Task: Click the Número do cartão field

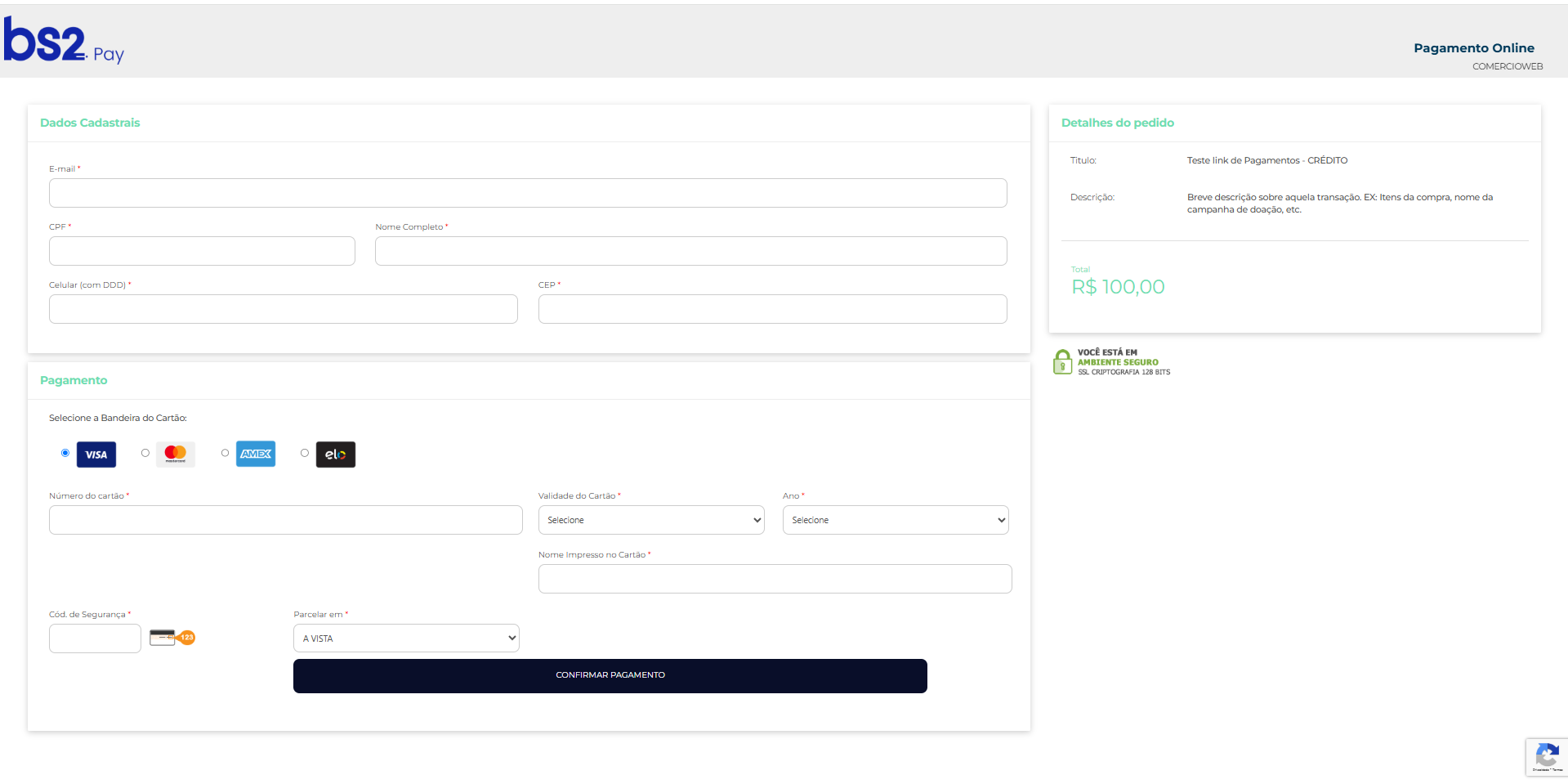Action: [285, 520]
